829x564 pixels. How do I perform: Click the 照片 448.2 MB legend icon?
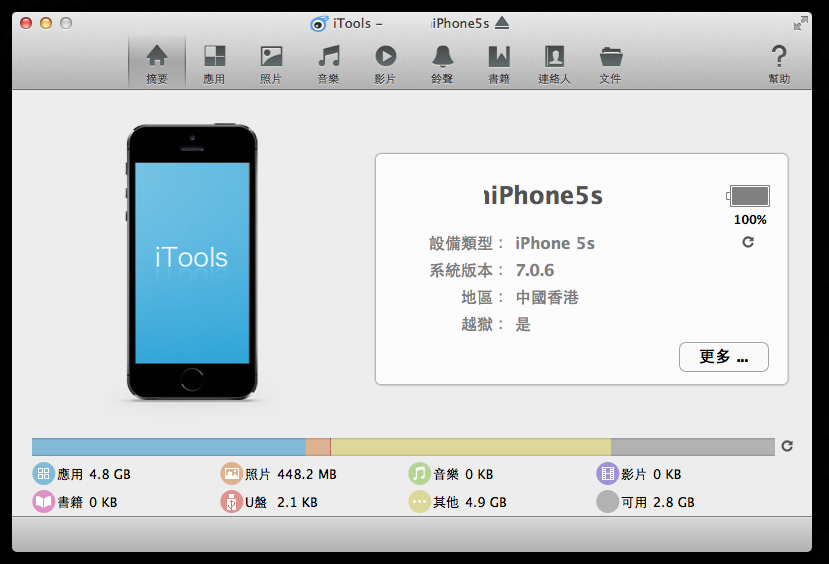pyautogui.click(x=231, y=474)
